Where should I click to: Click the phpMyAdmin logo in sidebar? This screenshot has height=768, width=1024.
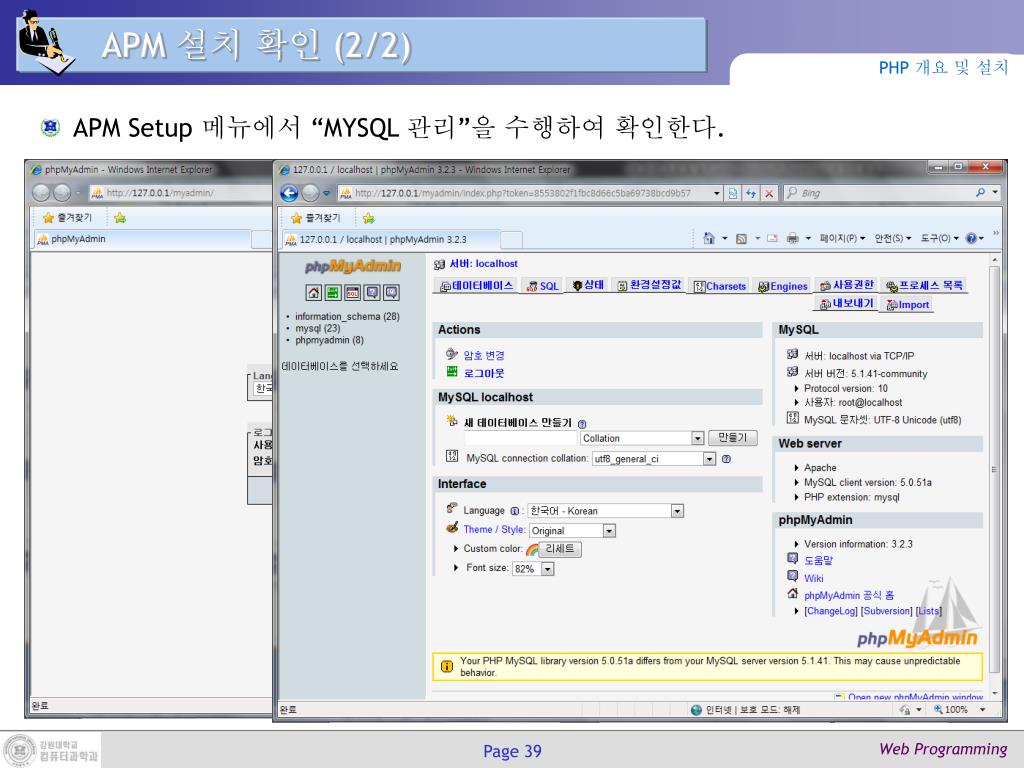pyautogui.click(x=353, y=266)
